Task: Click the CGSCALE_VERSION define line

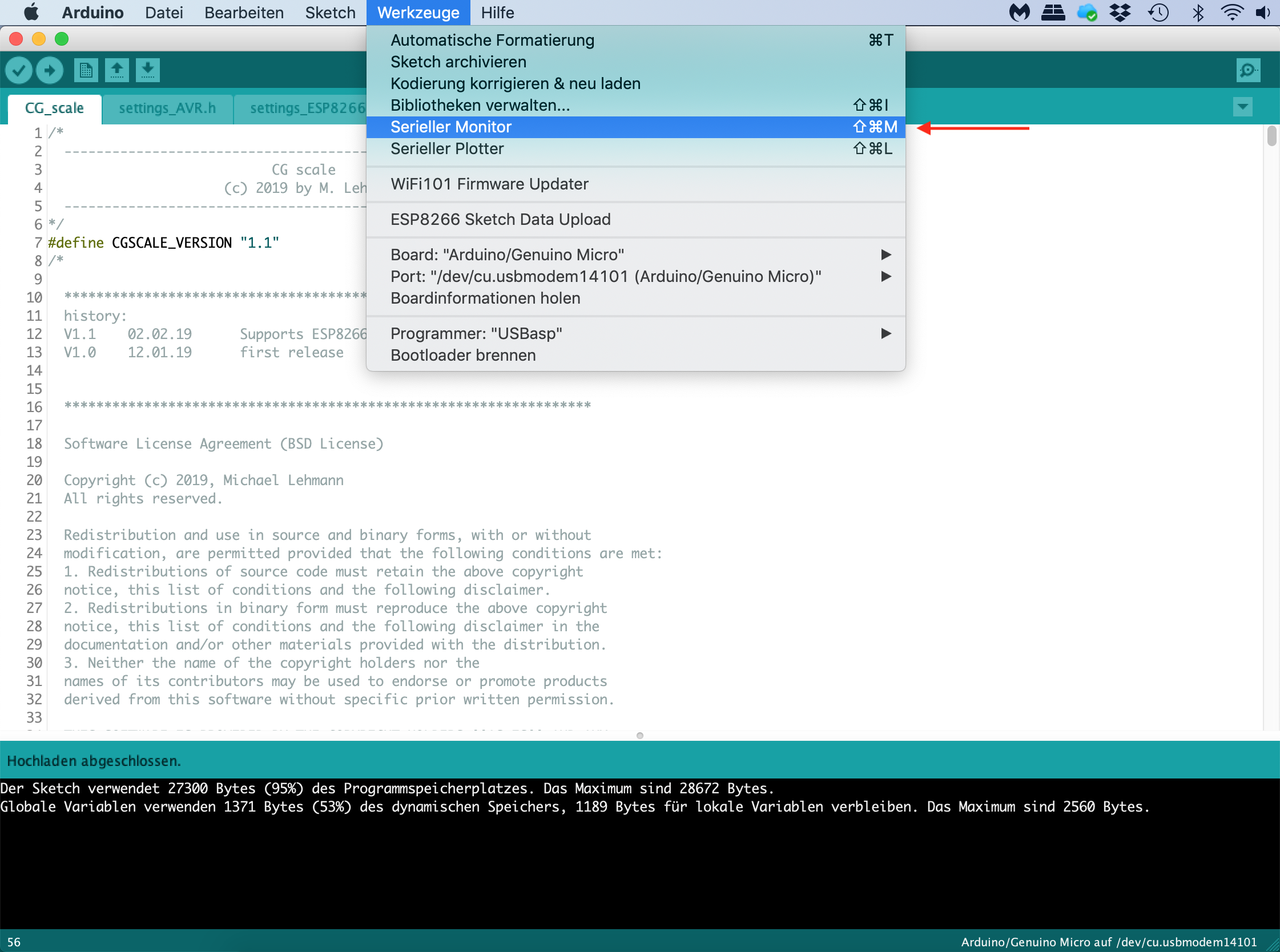Action: [x=164, y=243]
